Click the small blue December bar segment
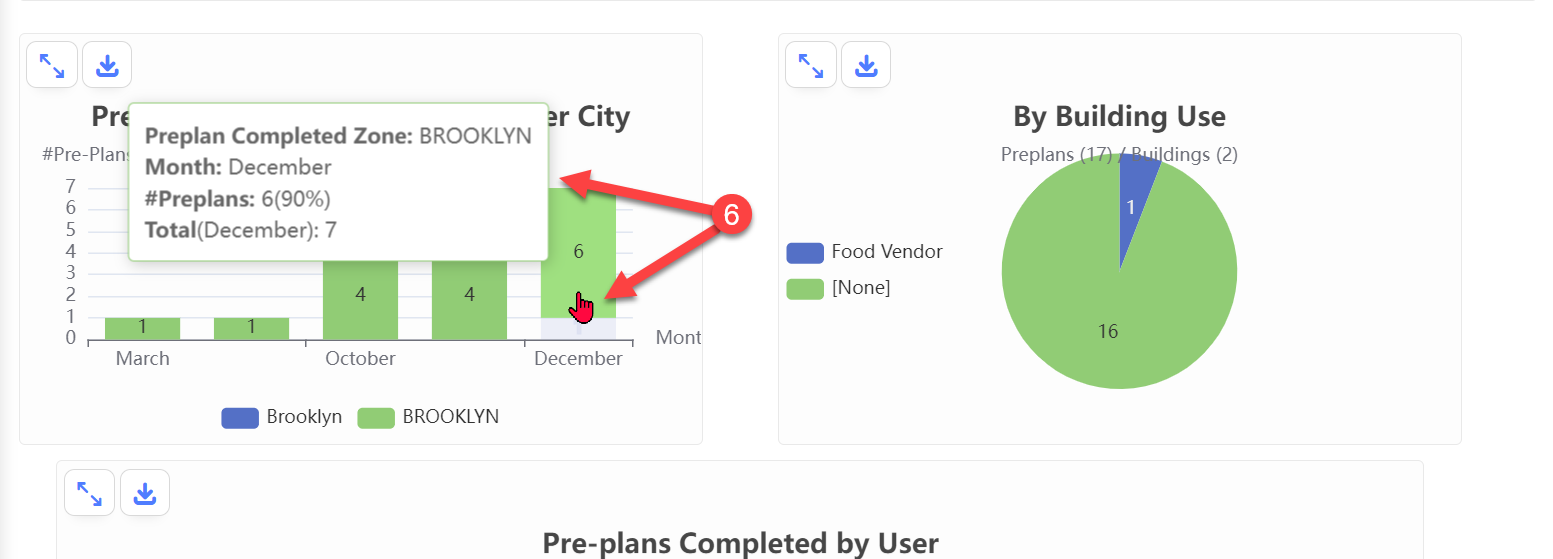This screenshot has width=1553, height=559. (x=560, y=329)
